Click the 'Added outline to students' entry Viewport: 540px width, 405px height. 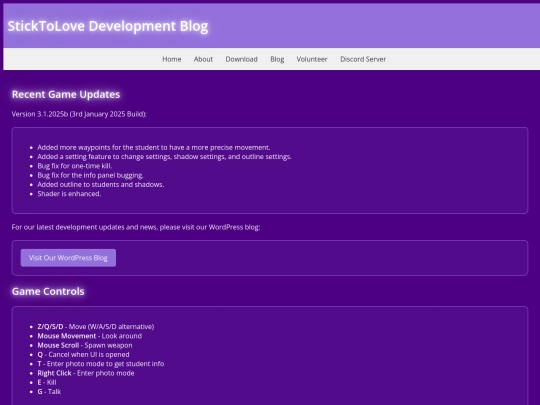tap(101, 185)
